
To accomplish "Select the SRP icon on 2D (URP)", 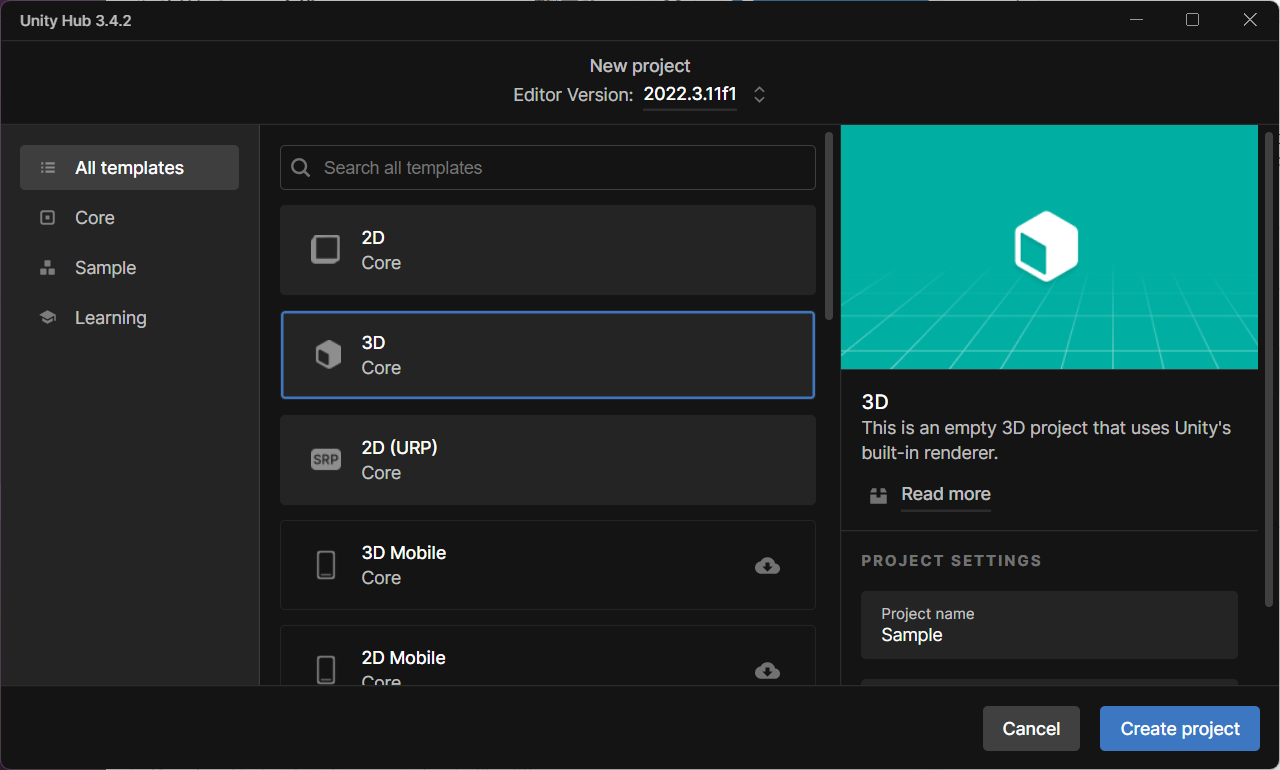I will click(325, 459).
